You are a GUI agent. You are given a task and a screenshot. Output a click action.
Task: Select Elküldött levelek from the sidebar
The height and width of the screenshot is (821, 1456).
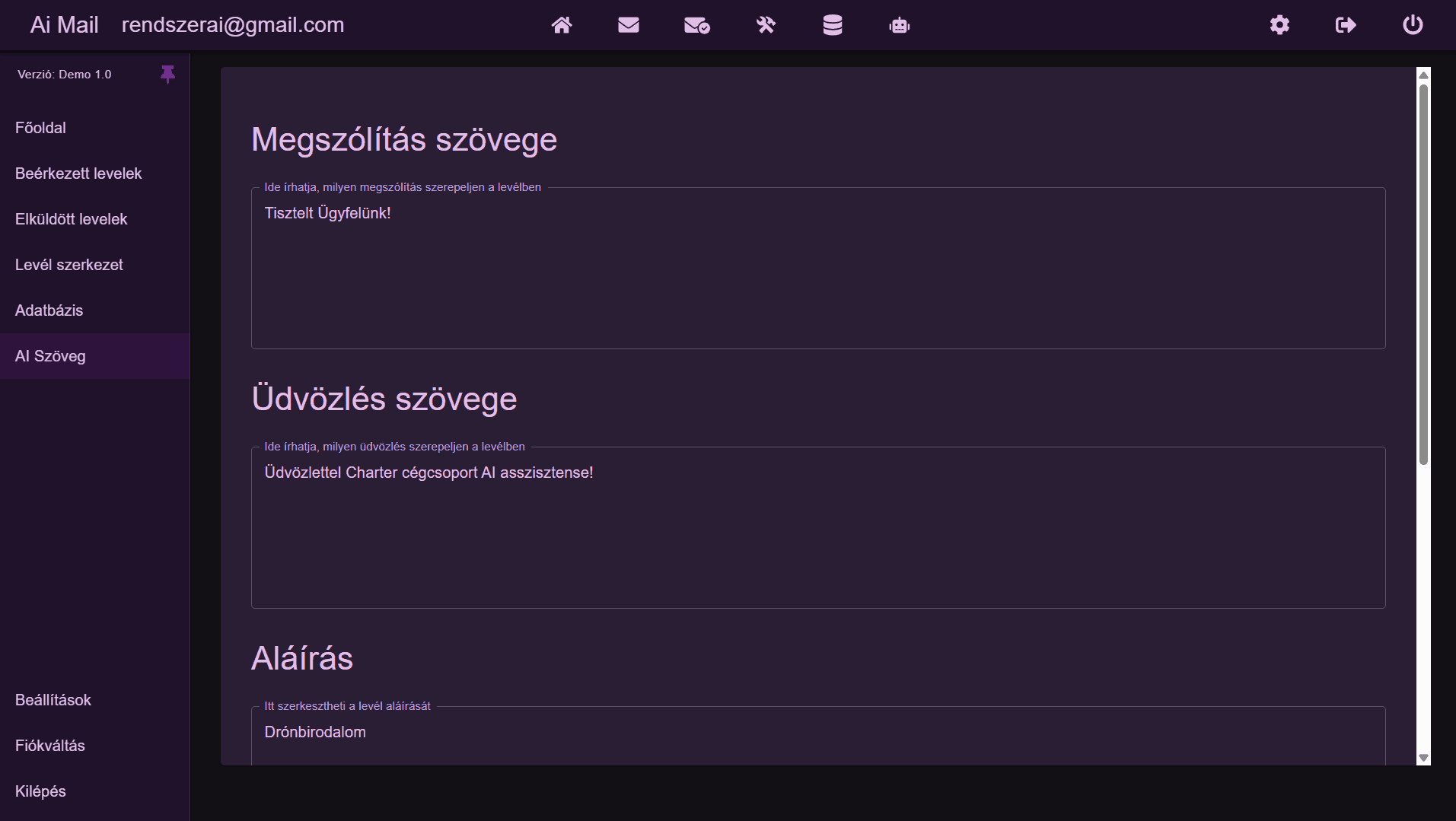(71, 219)
